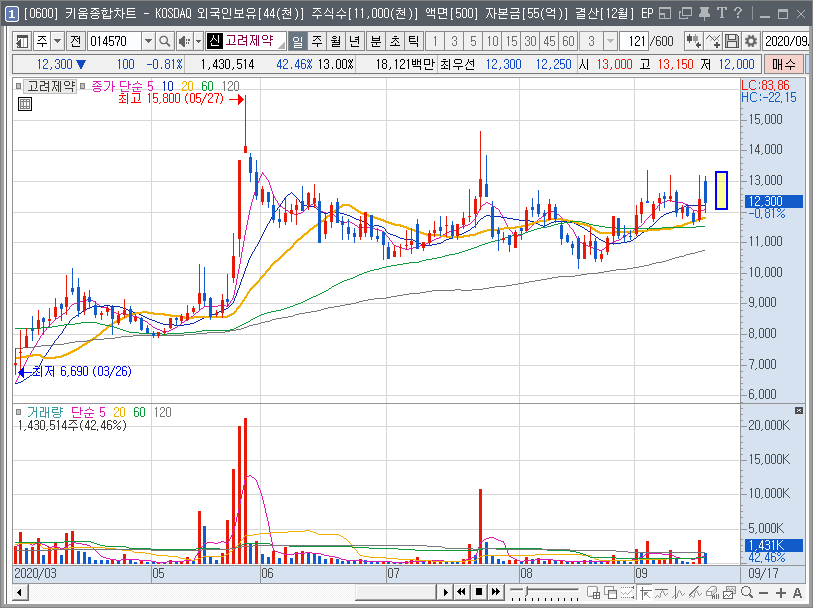This screenshot has width=813, height=608.
Task: Click the stock search magnifier icon
Action: (164, 40)
